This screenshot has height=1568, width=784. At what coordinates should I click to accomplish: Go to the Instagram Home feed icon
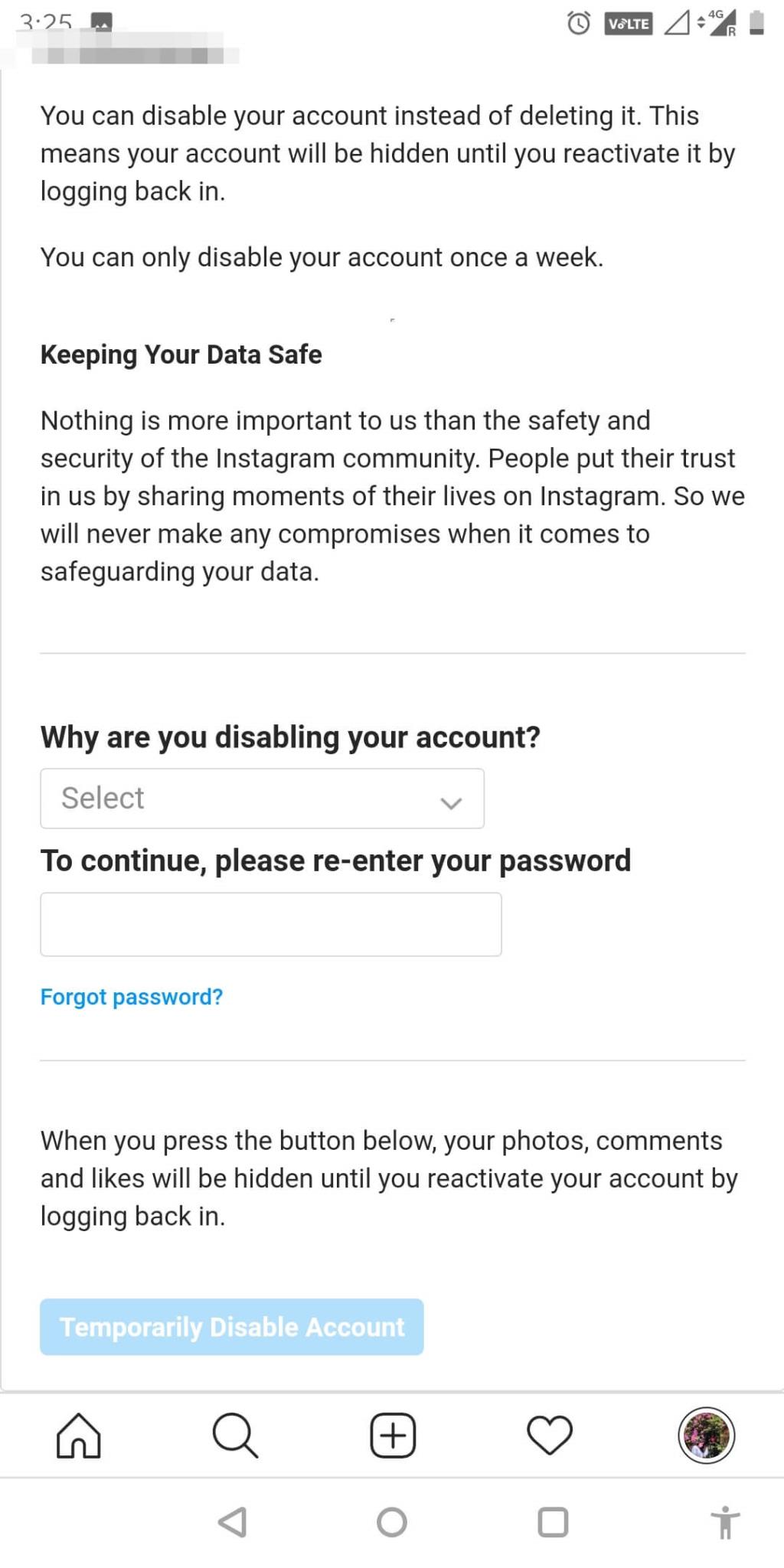[79, 1435]
